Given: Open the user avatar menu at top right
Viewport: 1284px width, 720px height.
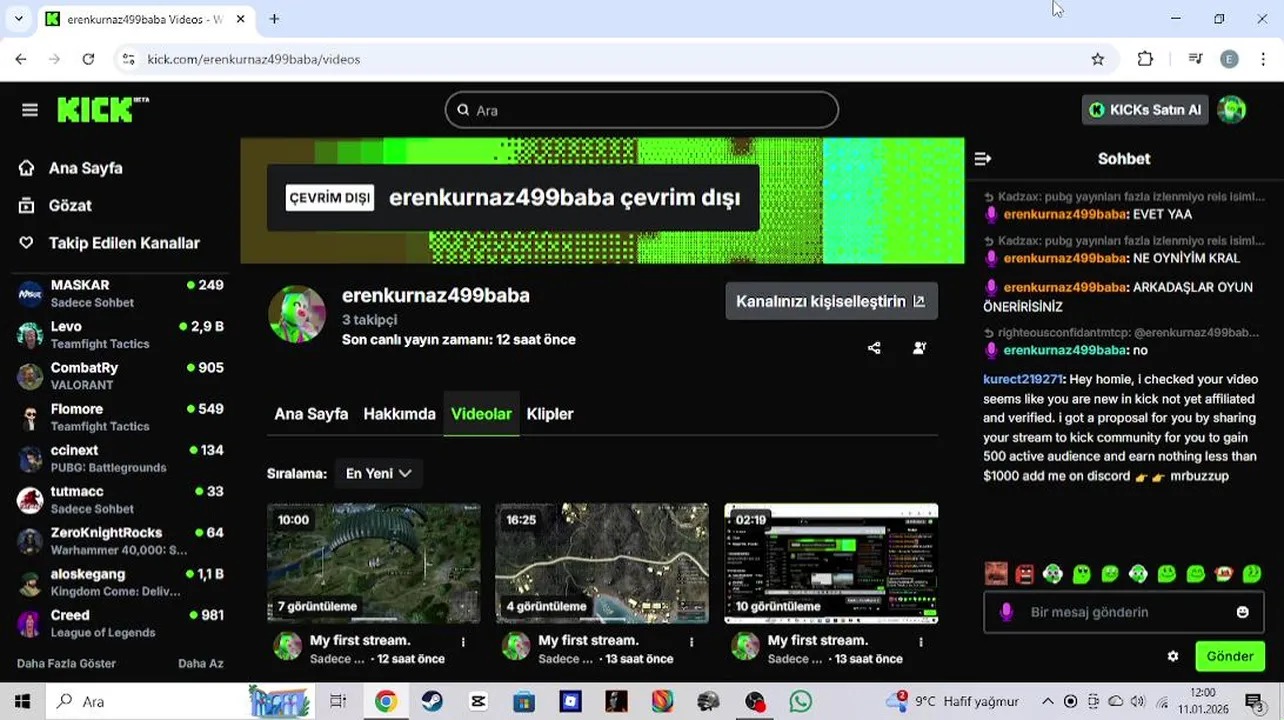Looking at the screenshot, I should tap(1231, 110).
